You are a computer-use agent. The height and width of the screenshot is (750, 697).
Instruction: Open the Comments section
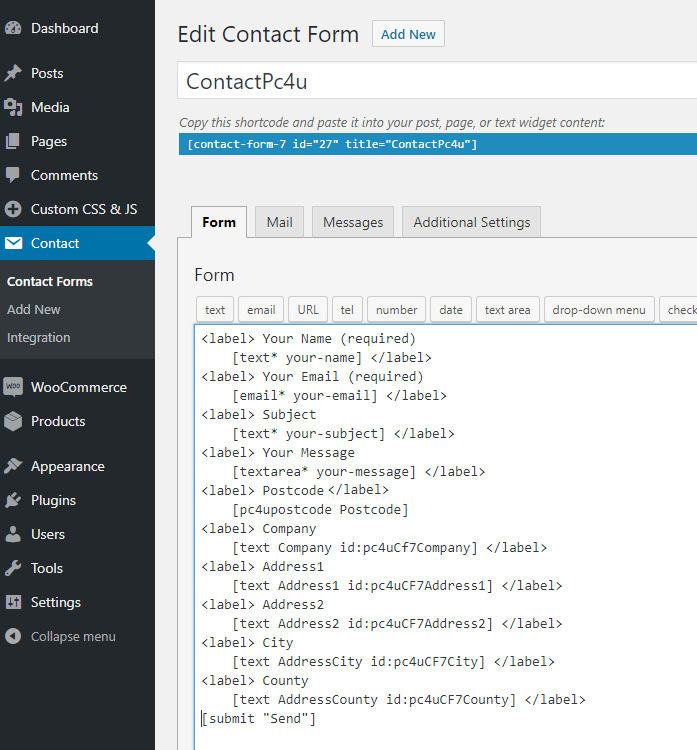tap(64, 175)
